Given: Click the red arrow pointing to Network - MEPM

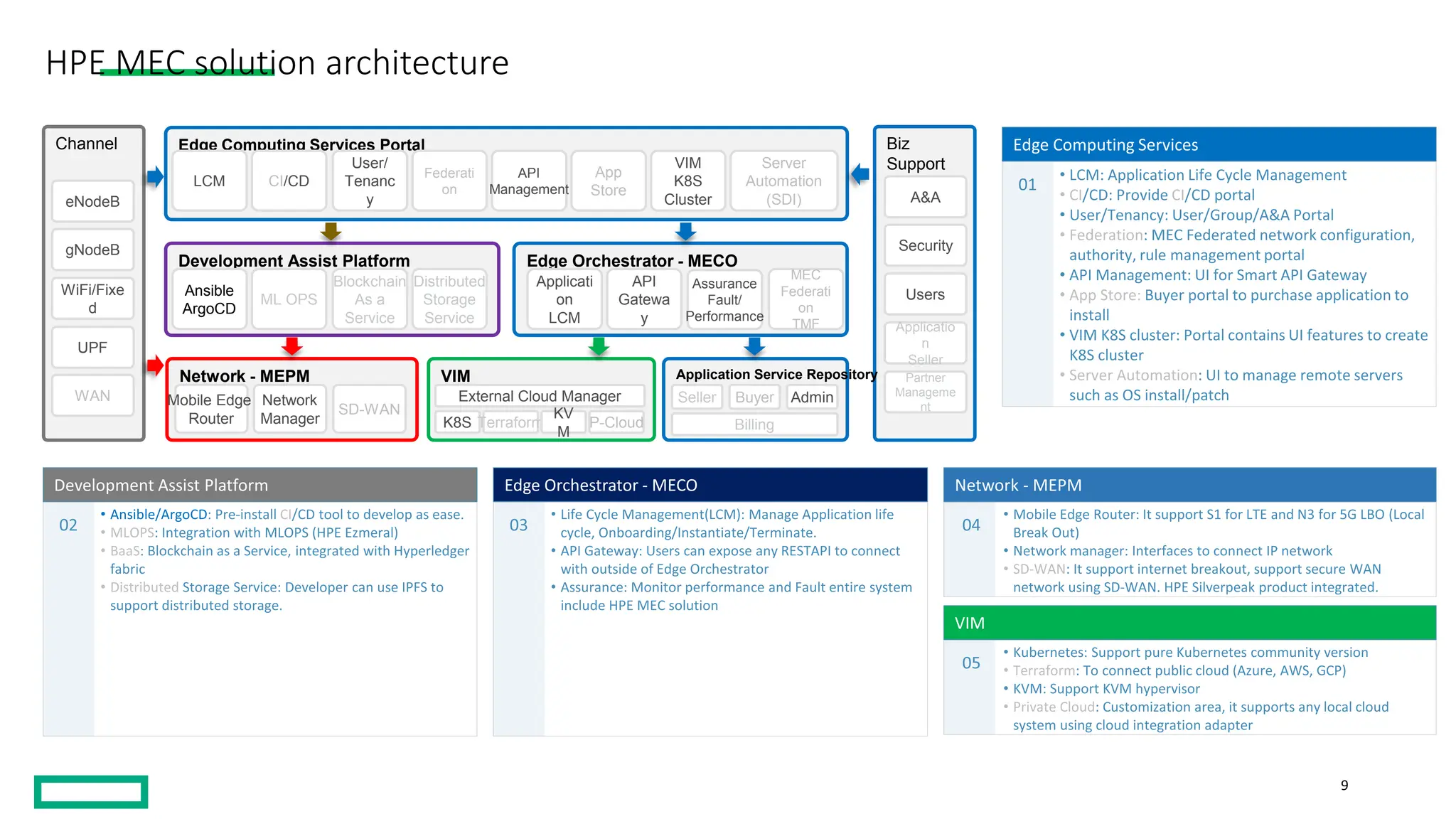Looking at the screenshot, I should tap(155, 365).
